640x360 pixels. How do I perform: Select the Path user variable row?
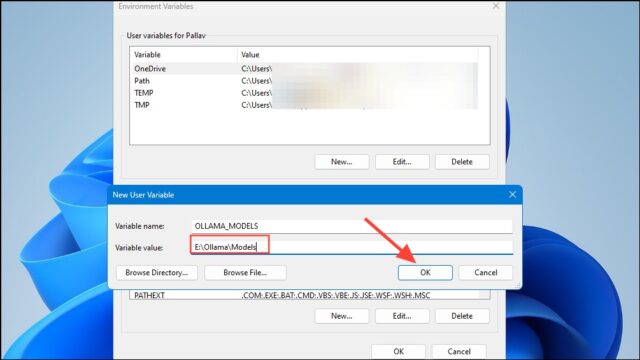point(304,81)
